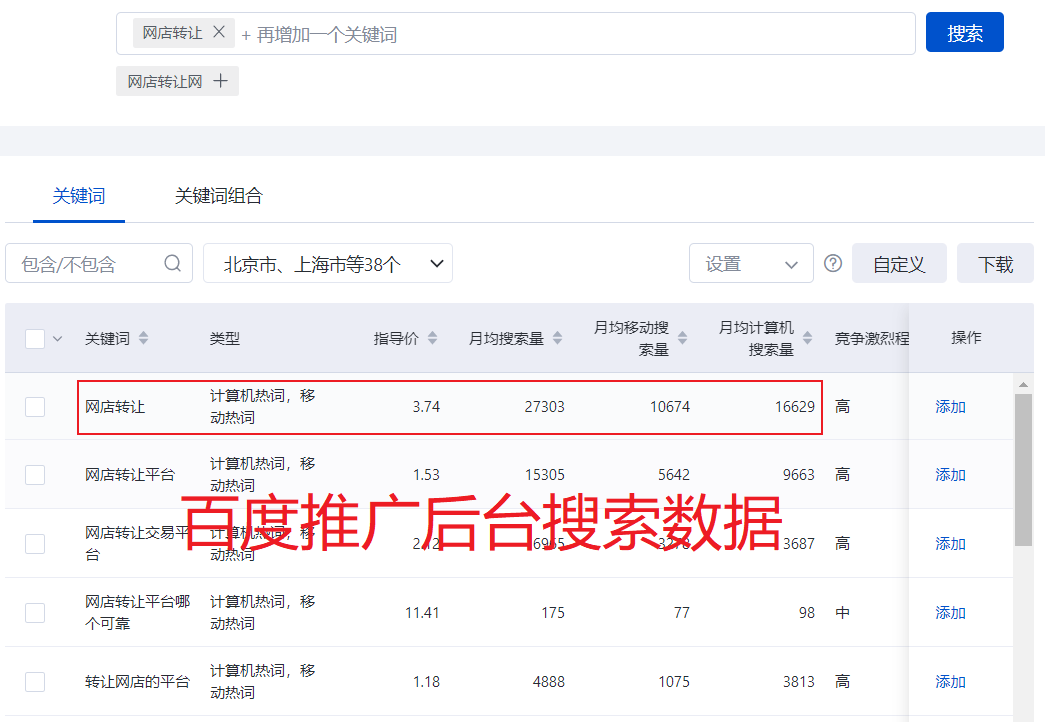
Task: Sort by 月均计算机搜索量 column arrows
Action: [x=807, y=337]
